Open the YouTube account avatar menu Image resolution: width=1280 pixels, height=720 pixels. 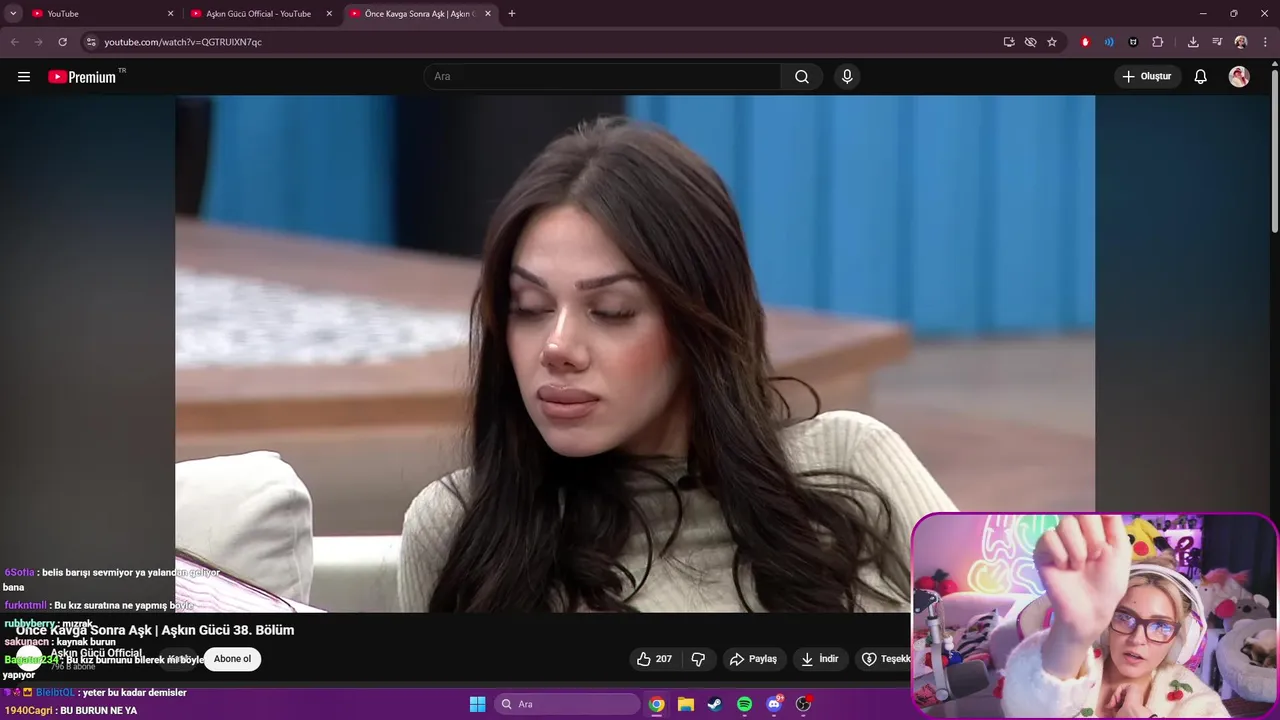click(1239, 77)
